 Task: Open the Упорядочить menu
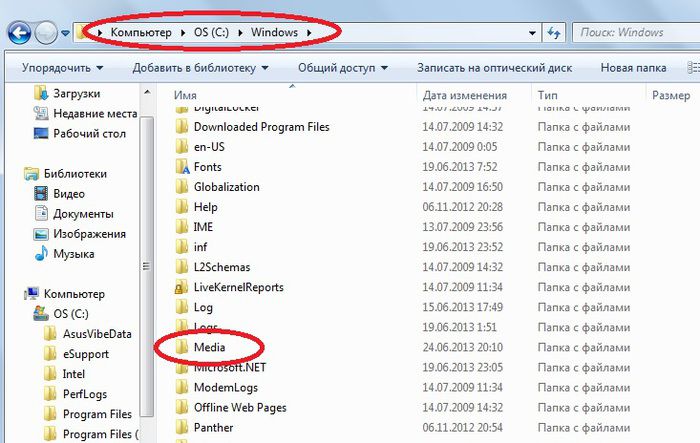point(62,68)
